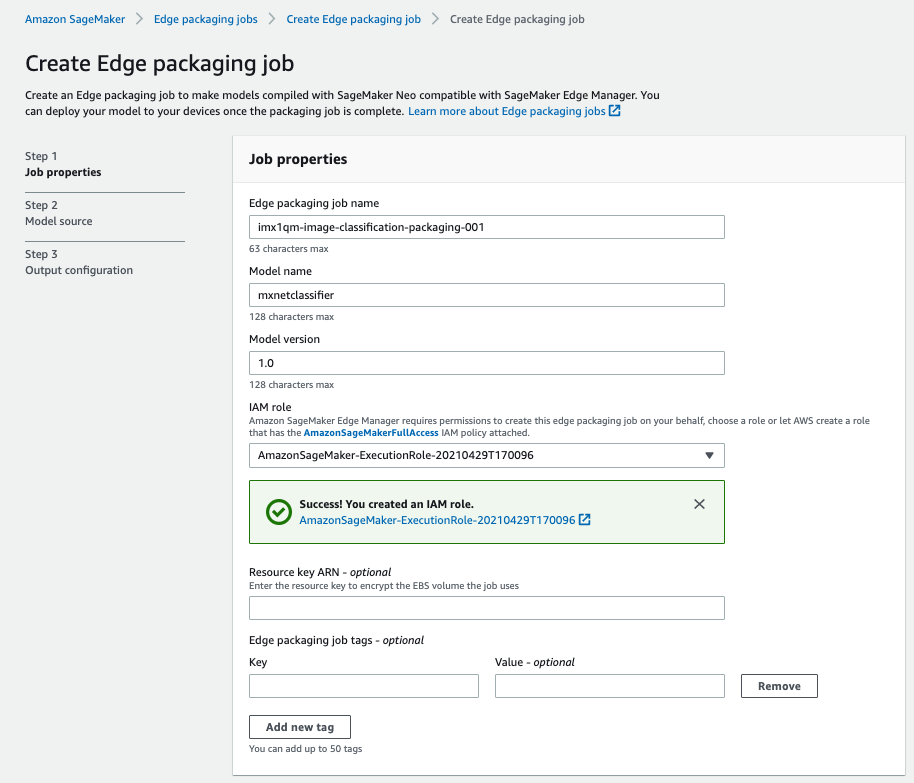Go to Amazon SageMaker breadcrumb
914x783 pixels.
point(75,19)
